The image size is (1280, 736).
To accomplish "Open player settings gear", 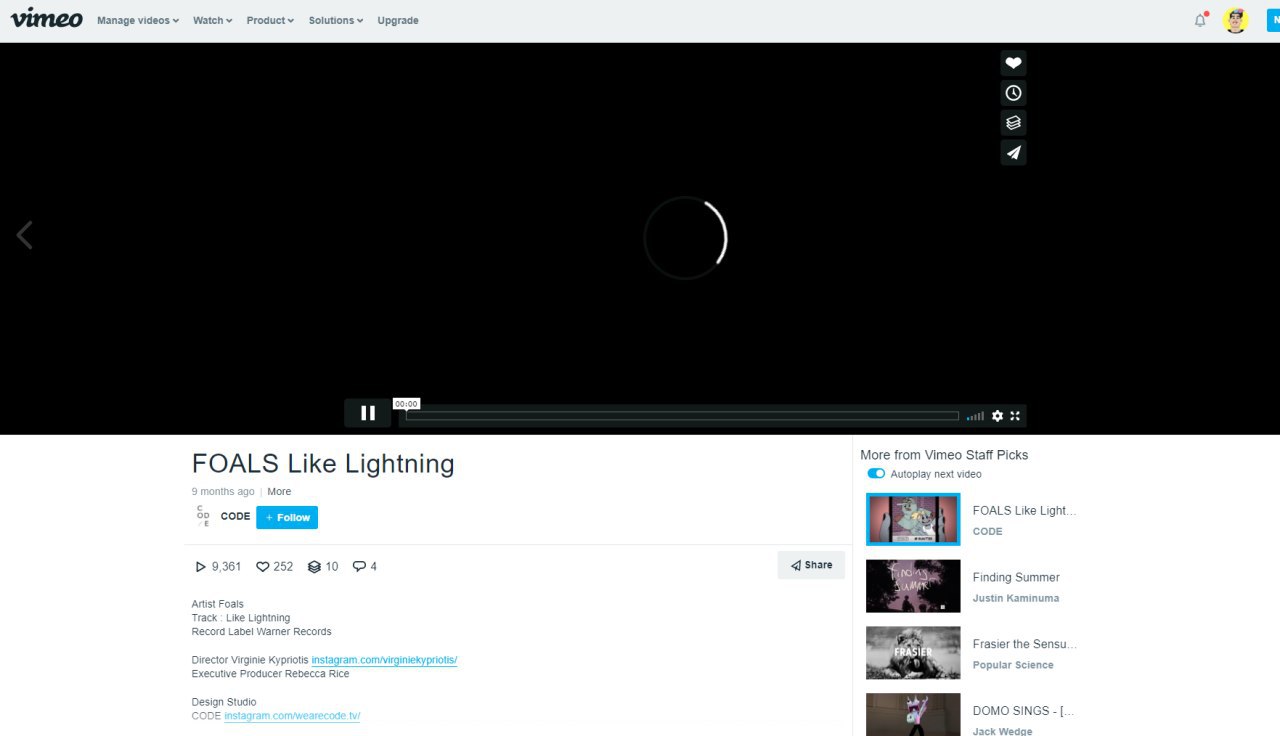I will tap(997, 416).
